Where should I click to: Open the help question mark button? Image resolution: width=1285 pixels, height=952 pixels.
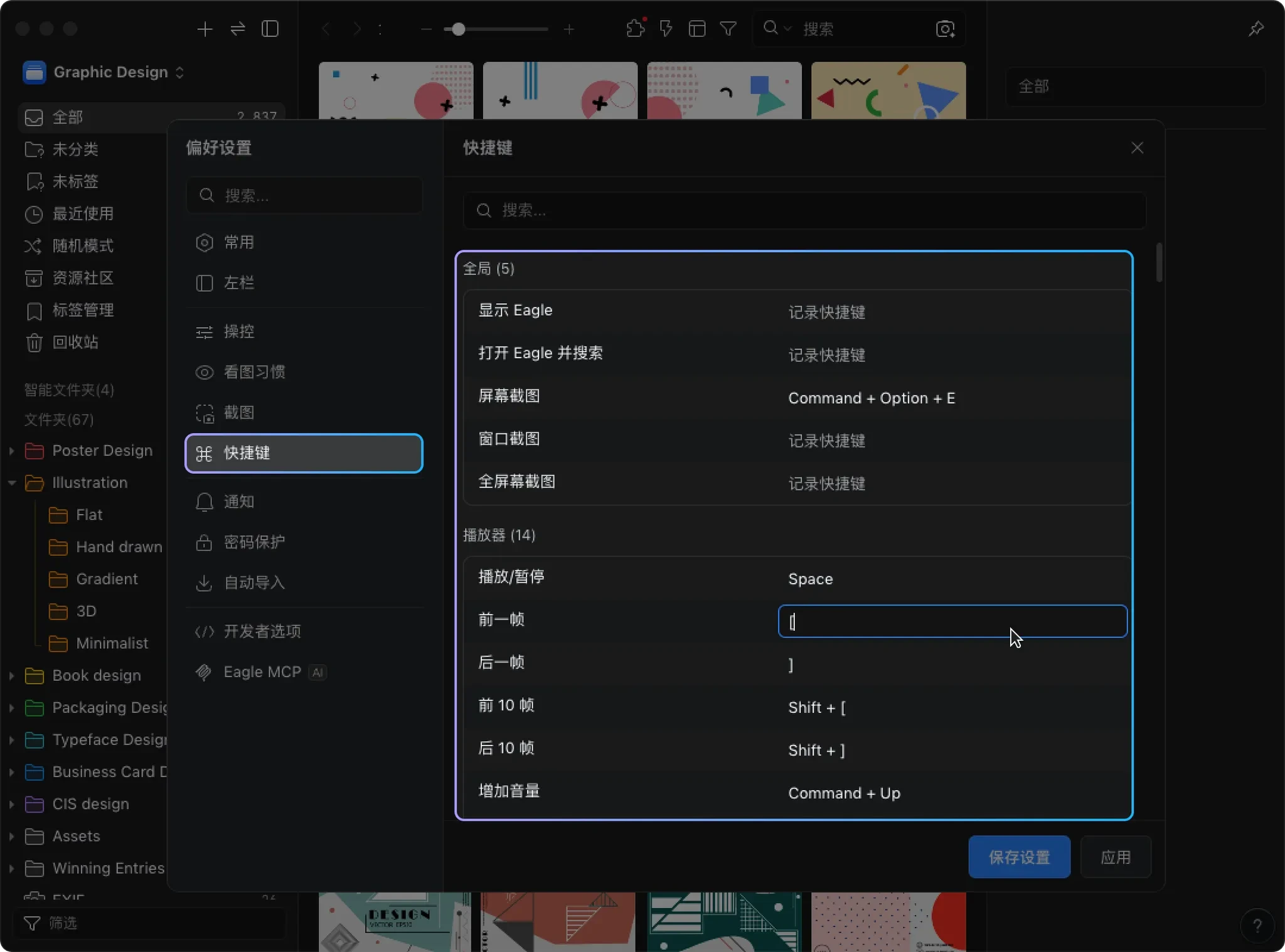[1257, 926]
